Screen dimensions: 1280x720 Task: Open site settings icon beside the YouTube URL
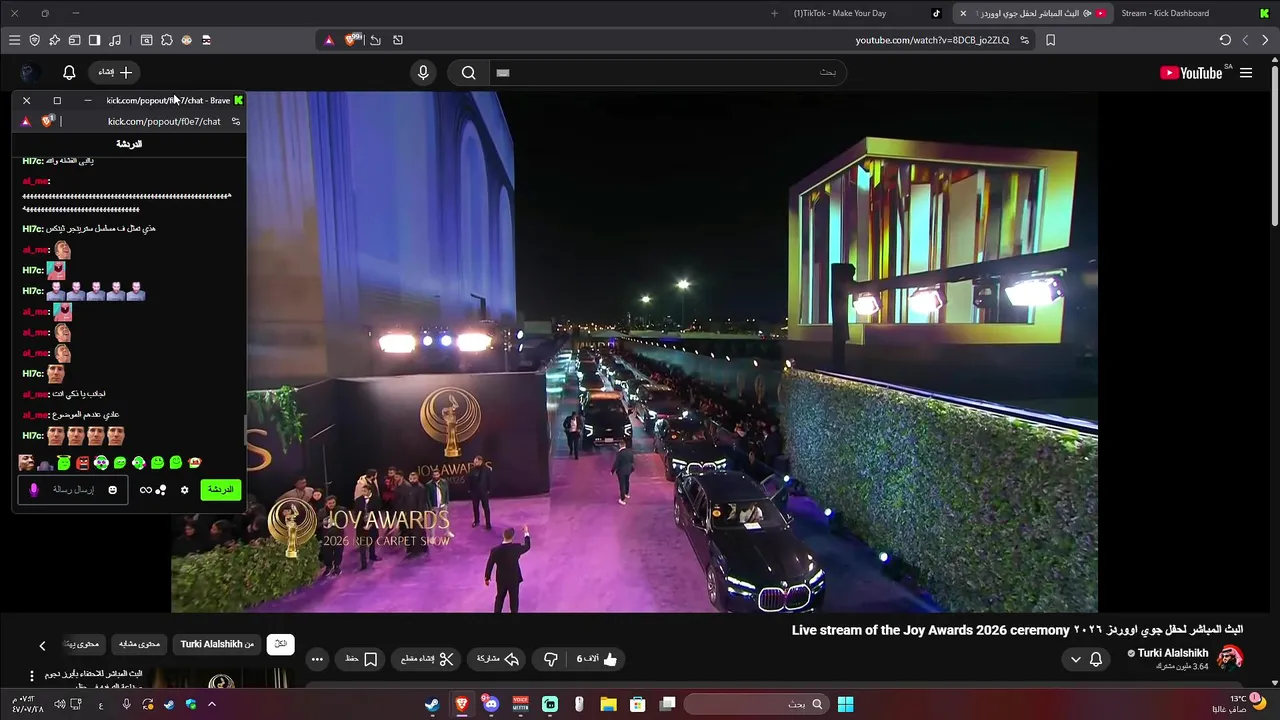[1024, 40]
